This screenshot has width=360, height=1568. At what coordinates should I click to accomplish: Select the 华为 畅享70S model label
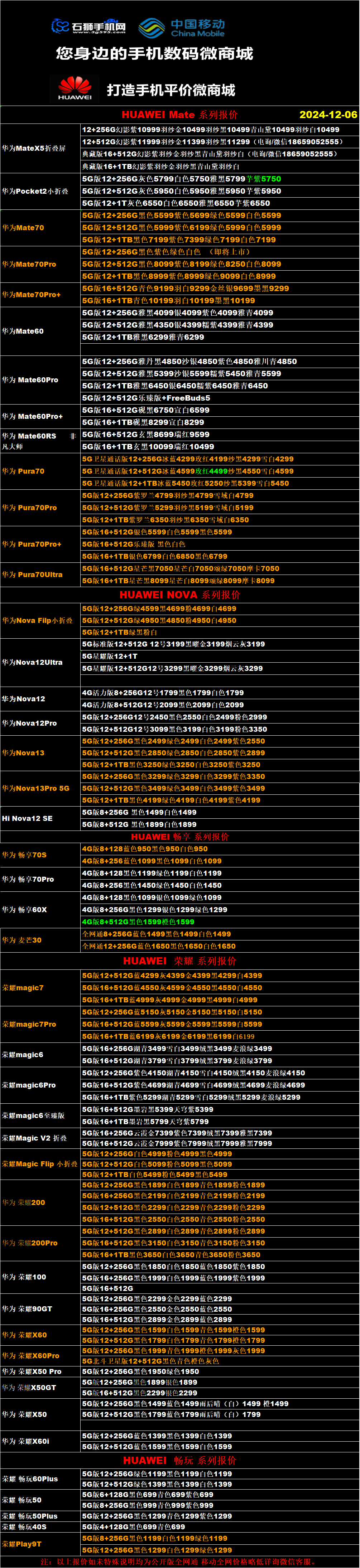click(24, 855)
